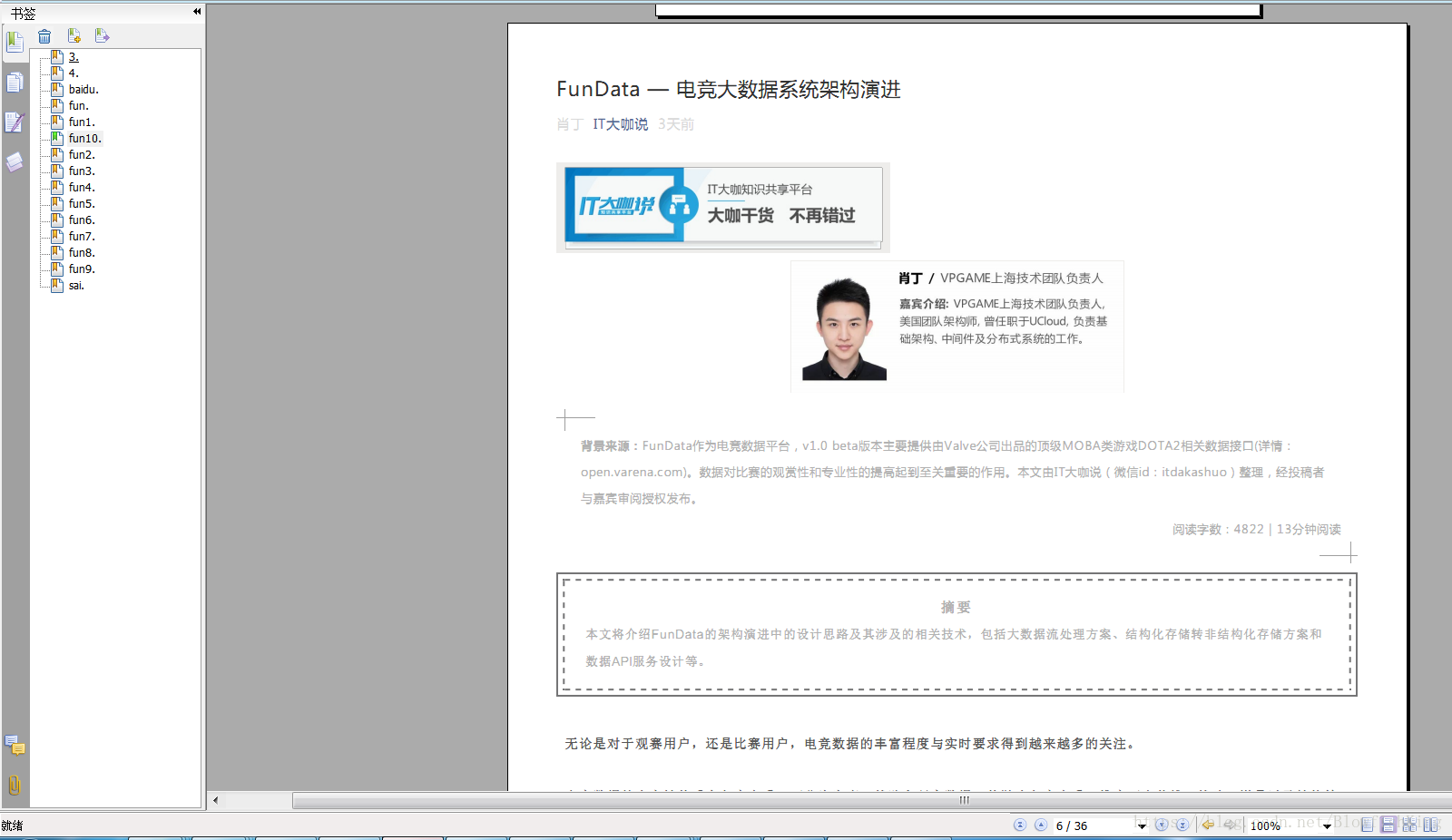Click the page number field 6 / 36
The width and height of the screenshot is (1452, 840).
coord(1094,825)
